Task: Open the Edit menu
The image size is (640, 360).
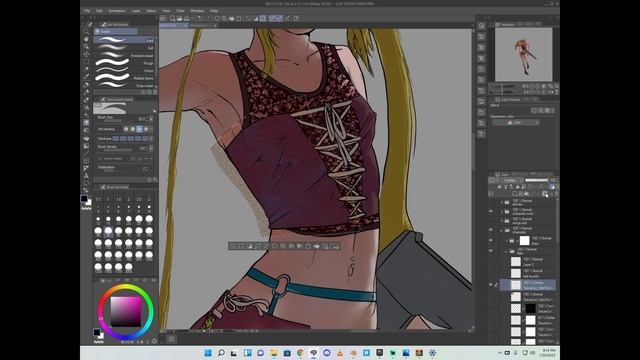Action: tap(99, 11)
